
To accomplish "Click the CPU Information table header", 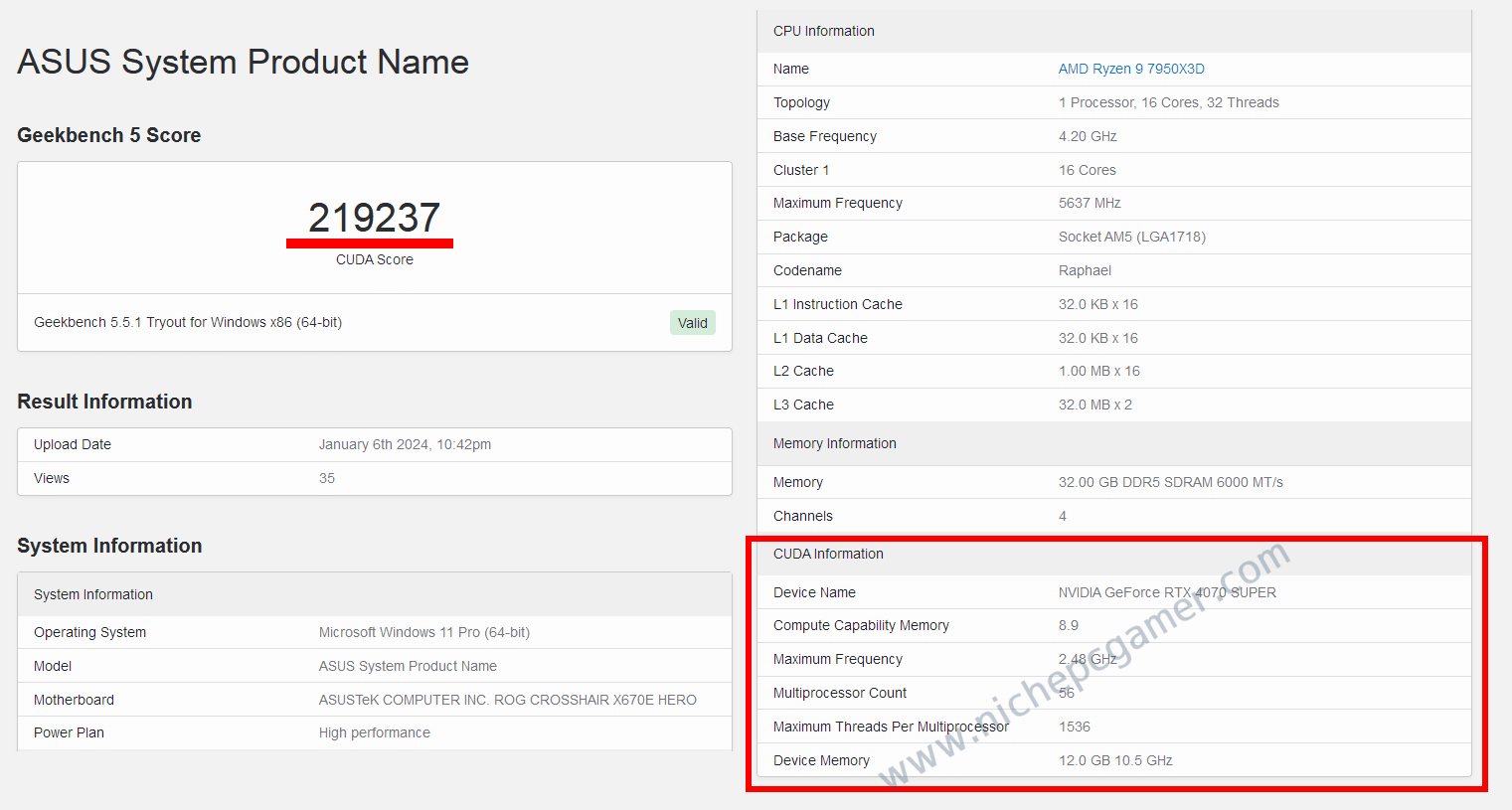I will pos(1113,31).
